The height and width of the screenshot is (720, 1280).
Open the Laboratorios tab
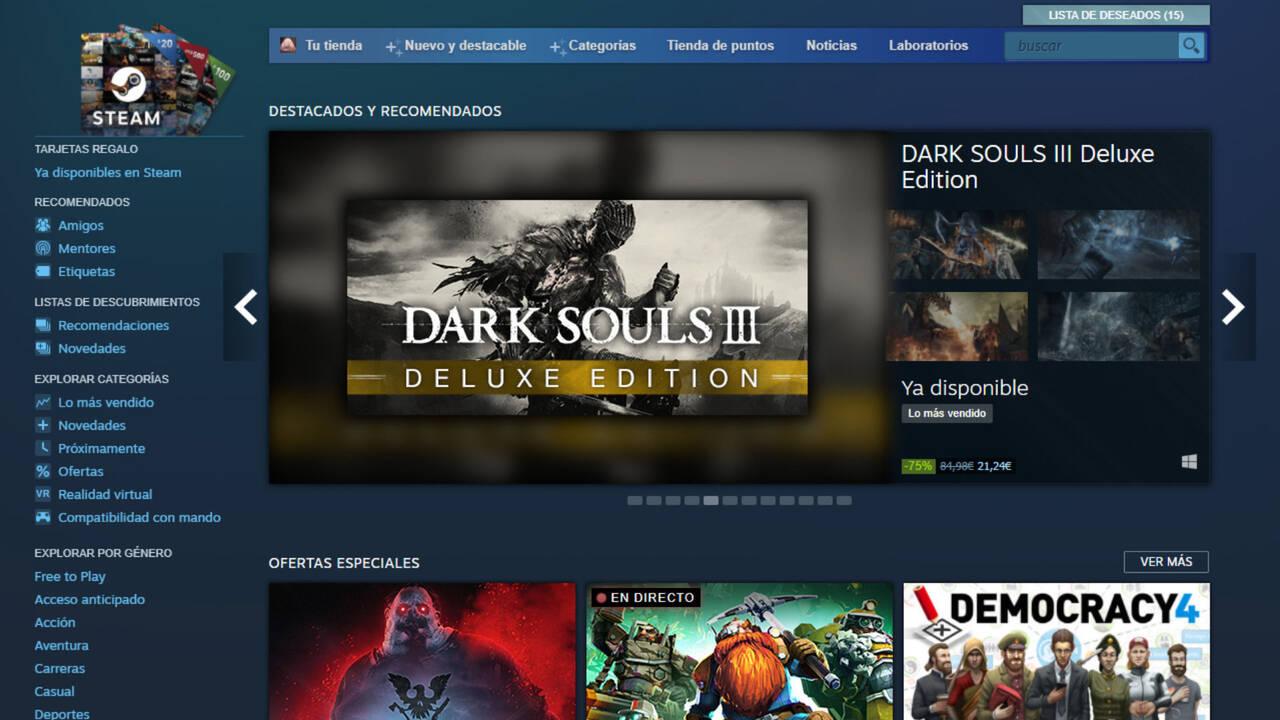click(928, 45)
